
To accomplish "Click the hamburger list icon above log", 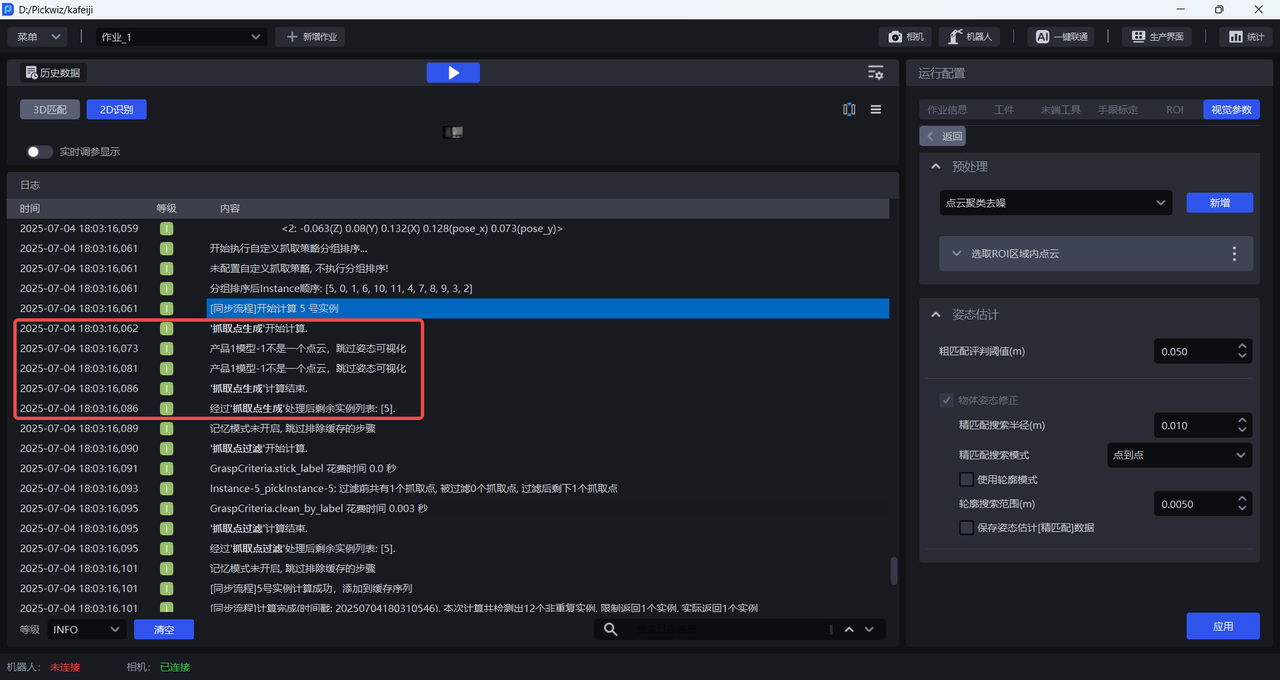I will (x=876, y=110).
